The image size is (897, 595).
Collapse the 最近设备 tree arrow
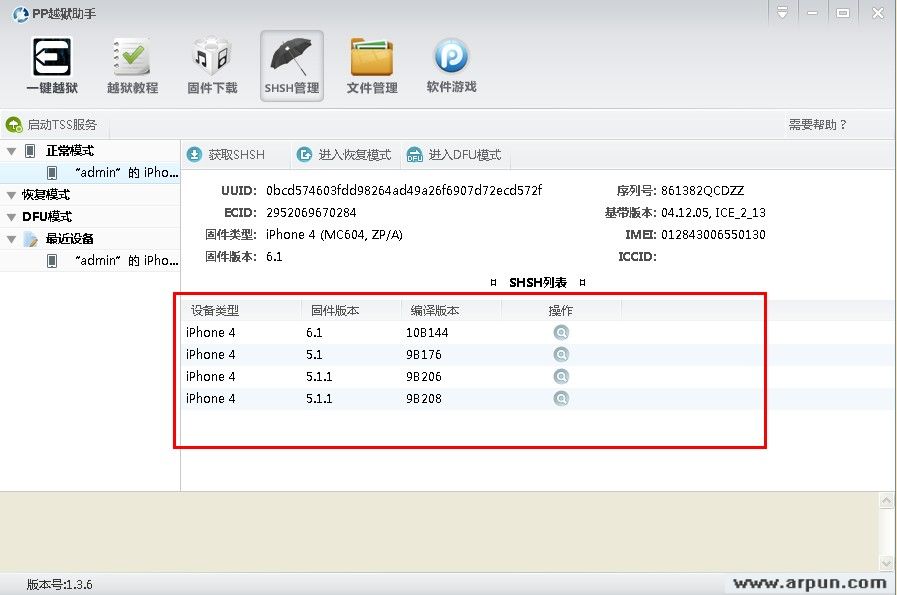[11, 239]
